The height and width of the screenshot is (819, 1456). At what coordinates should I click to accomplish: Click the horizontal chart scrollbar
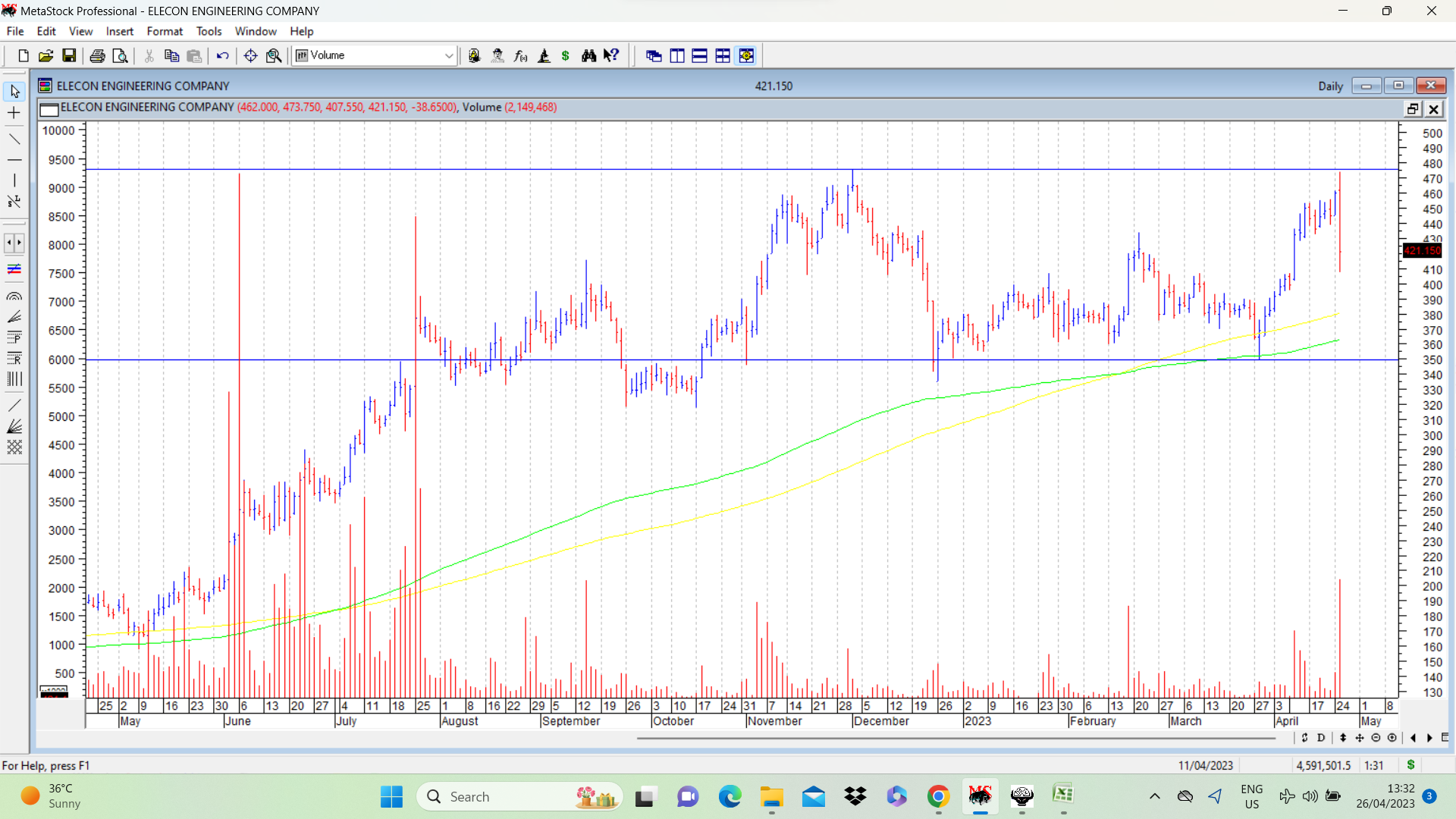click(x=955, y=738)
